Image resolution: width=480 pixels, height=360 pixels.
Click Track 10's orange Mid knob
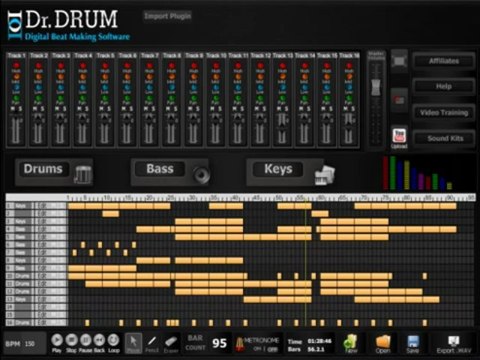[216, 76]
